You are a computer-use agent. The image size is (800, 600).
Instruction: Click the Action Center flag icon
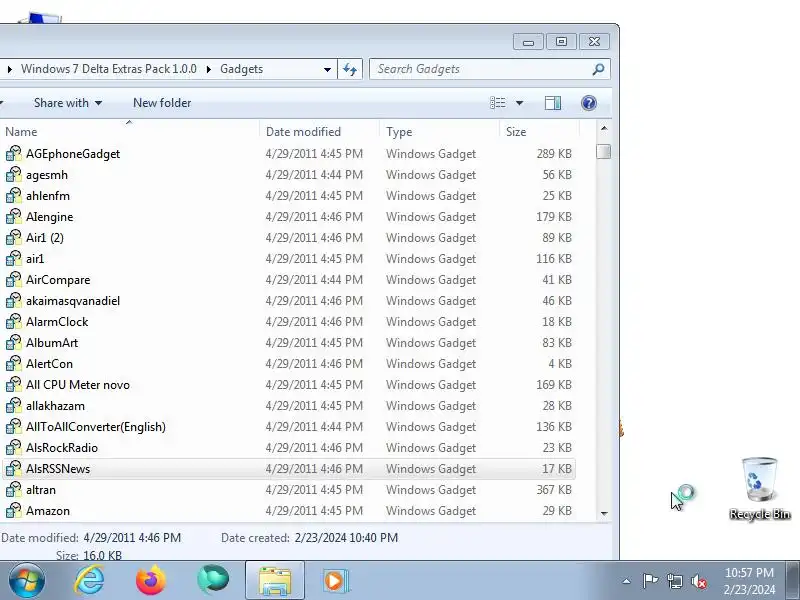coord(650,581)
